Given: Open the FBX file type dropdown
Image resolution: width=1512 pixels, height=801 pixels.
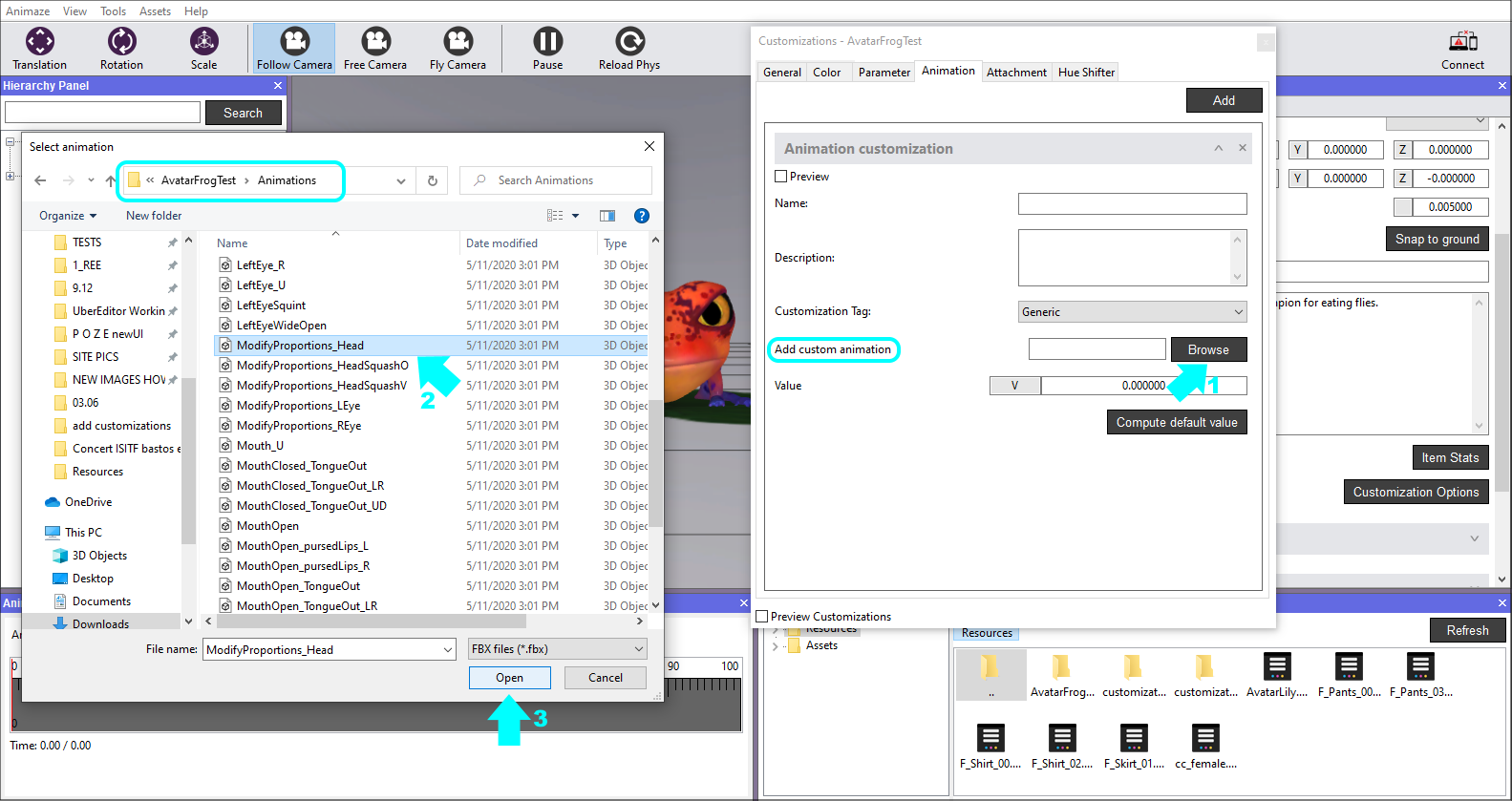Looking at the screenshot, I should [558, 649].
